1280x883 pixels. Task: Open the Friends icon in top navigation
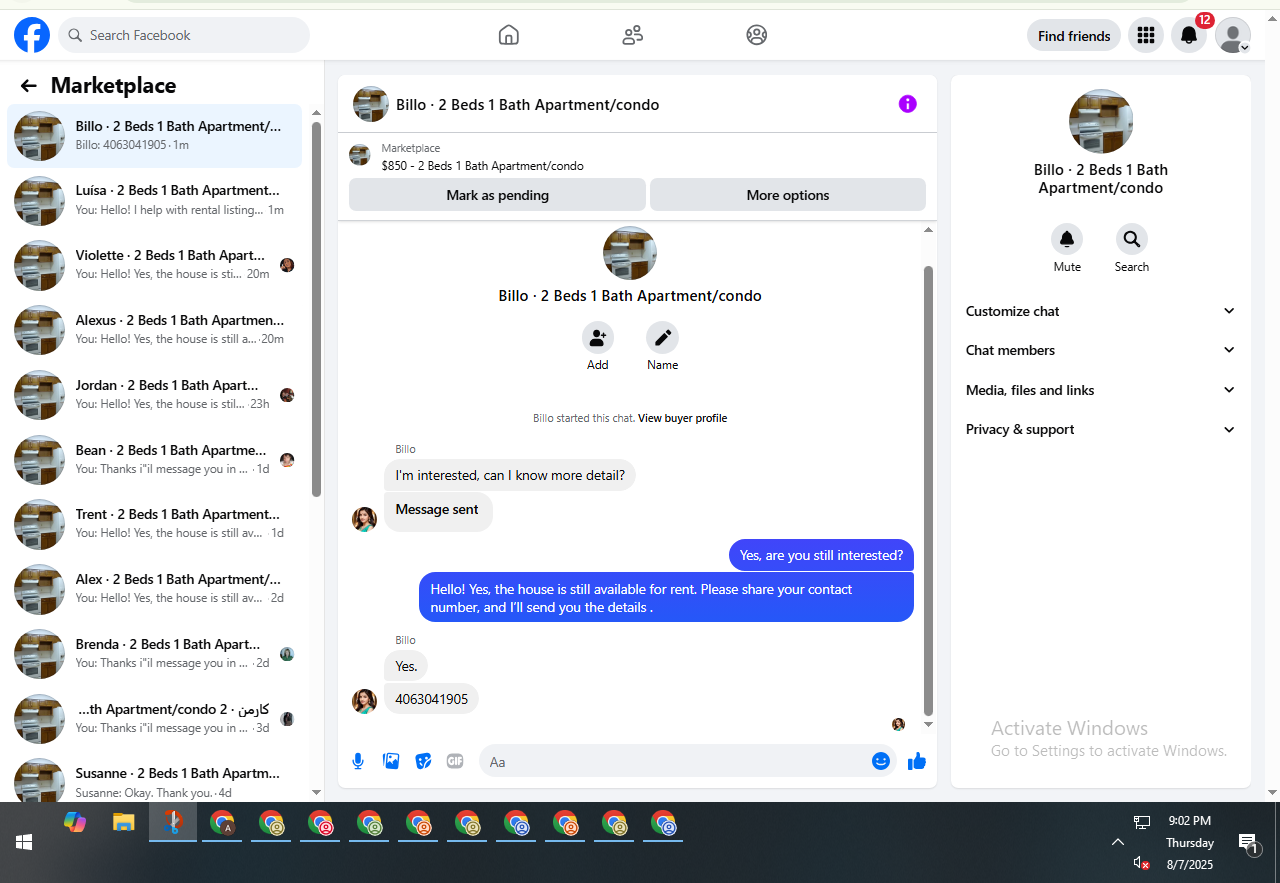633,35
